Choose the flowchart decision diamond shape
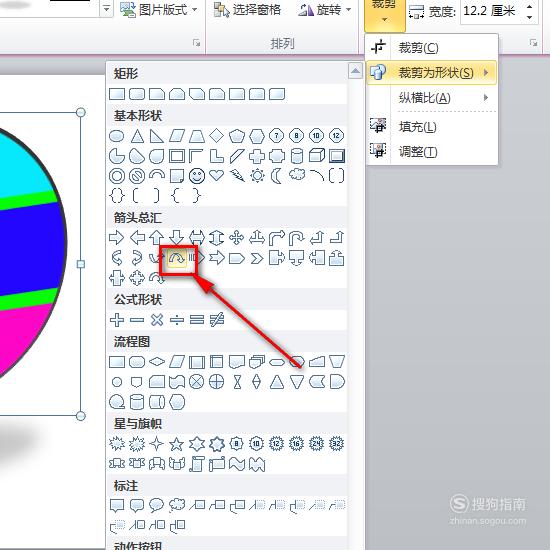 (x=157, y=362)
